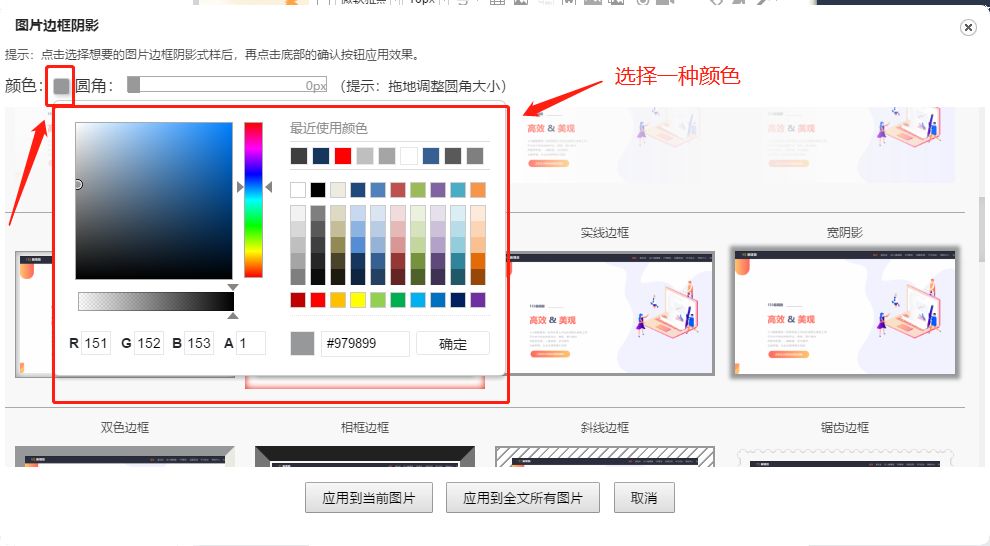Choose the 宽阴影 thumbnail style

point(845,312)
